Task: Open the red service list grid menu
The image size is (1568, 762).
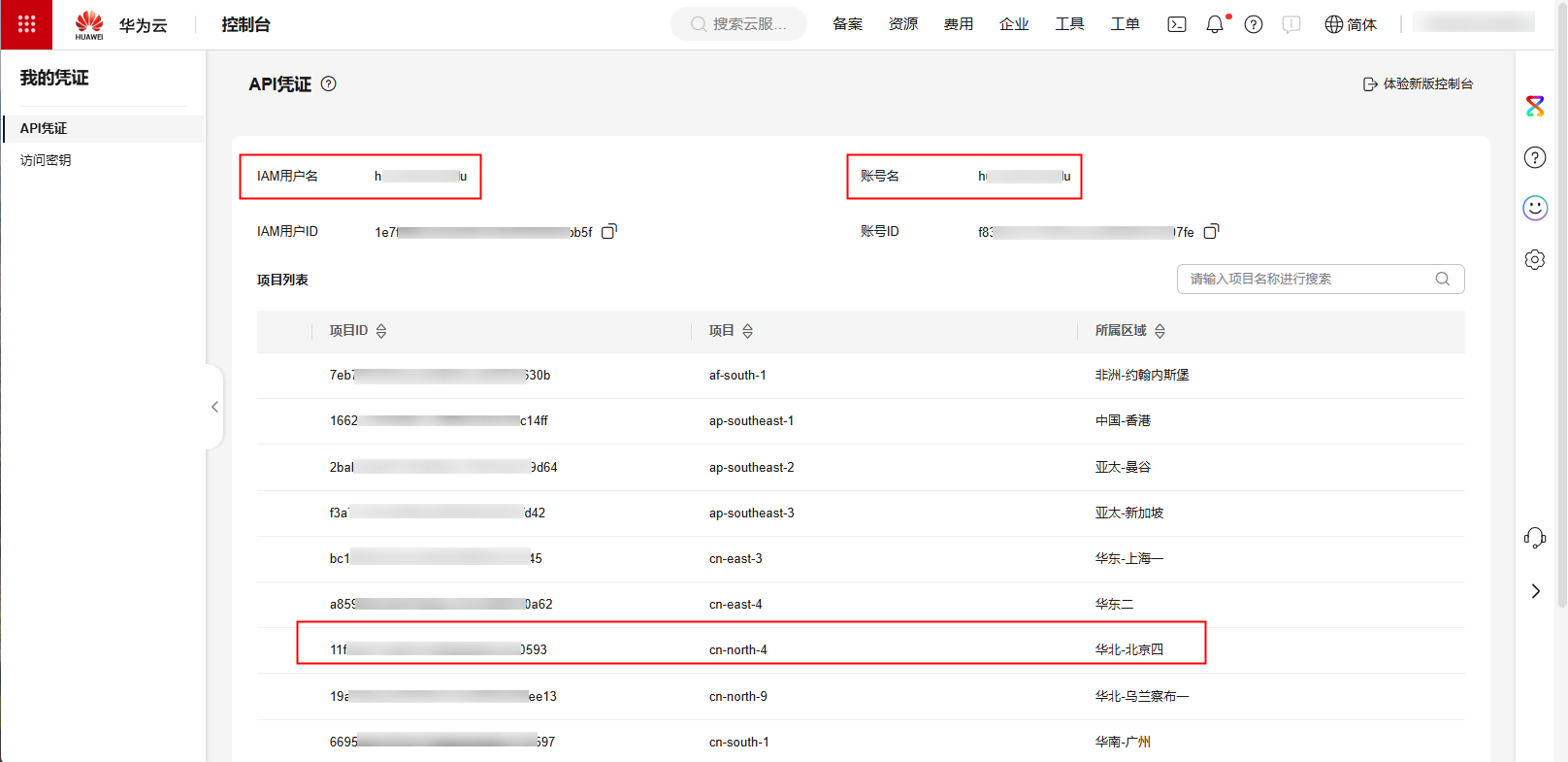Action: point(26,24)
